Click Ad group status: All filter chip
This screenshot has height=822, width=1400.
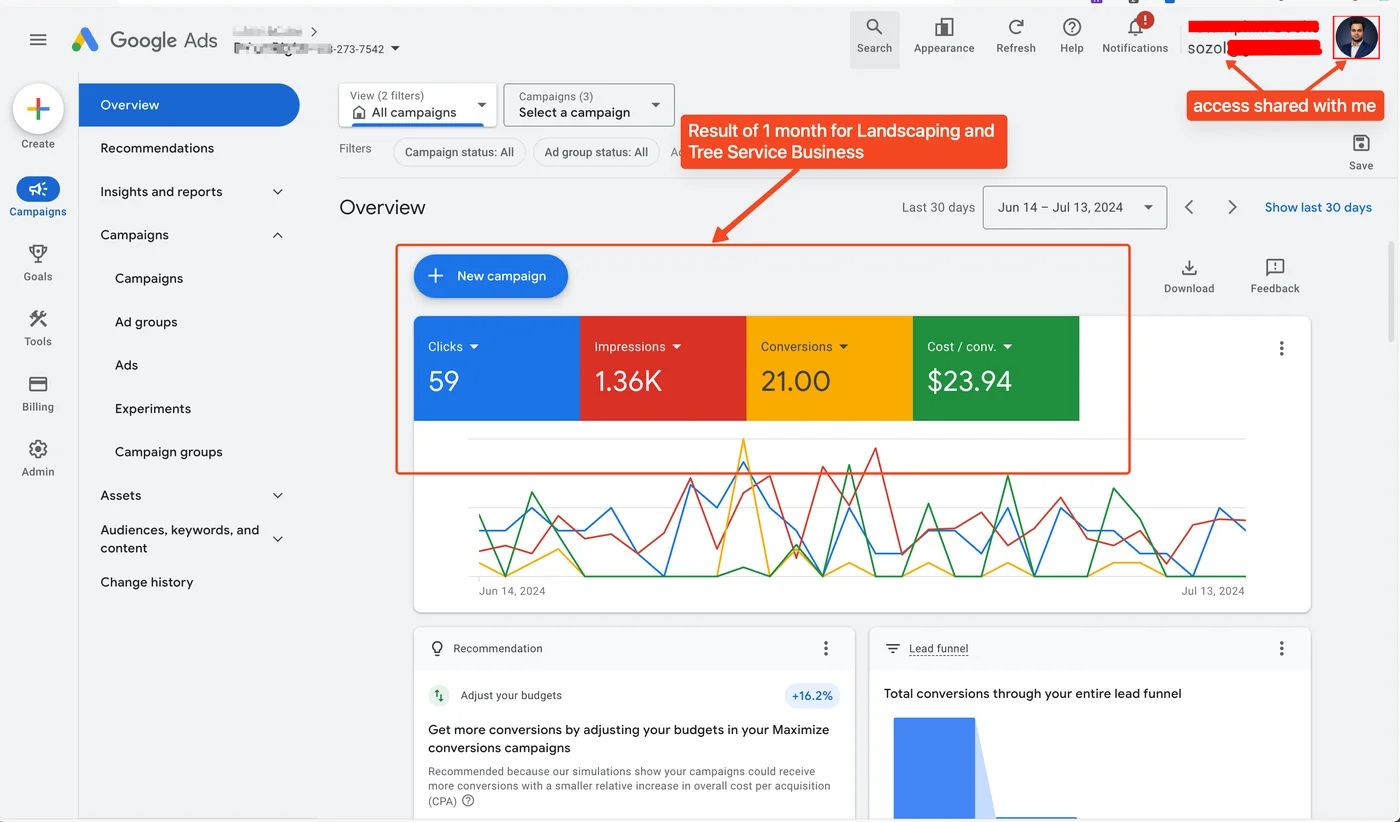coord(596,152)
